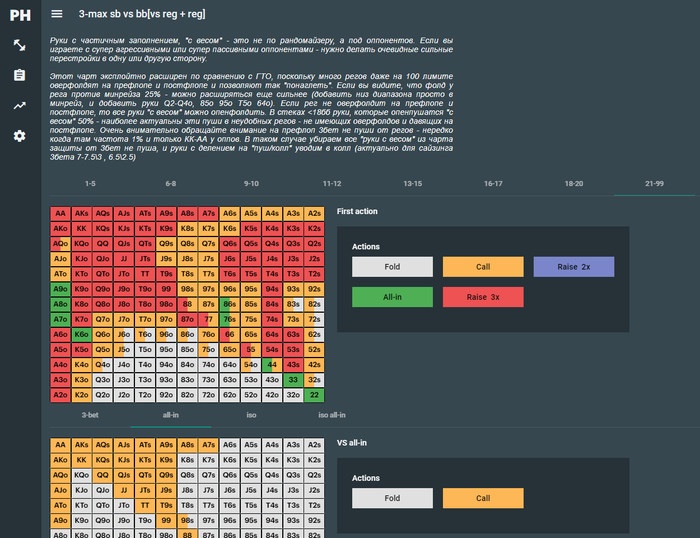The height and width of the screenshot is (538, 700).
Task: Select the 9-10 stack tab
Action: click(x=251, y=184)
